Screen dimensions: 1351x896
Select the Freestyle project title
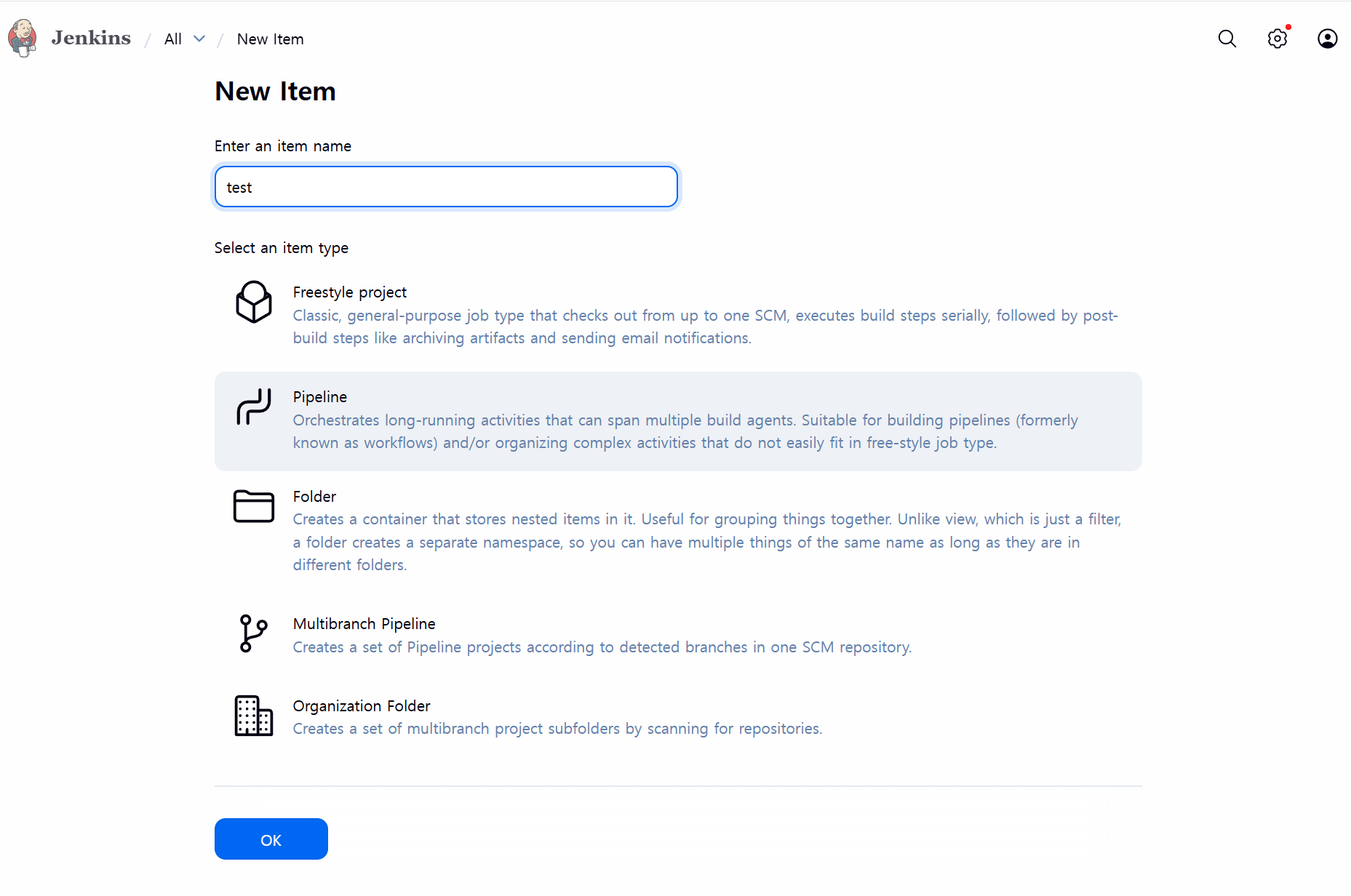pos(350,292)
